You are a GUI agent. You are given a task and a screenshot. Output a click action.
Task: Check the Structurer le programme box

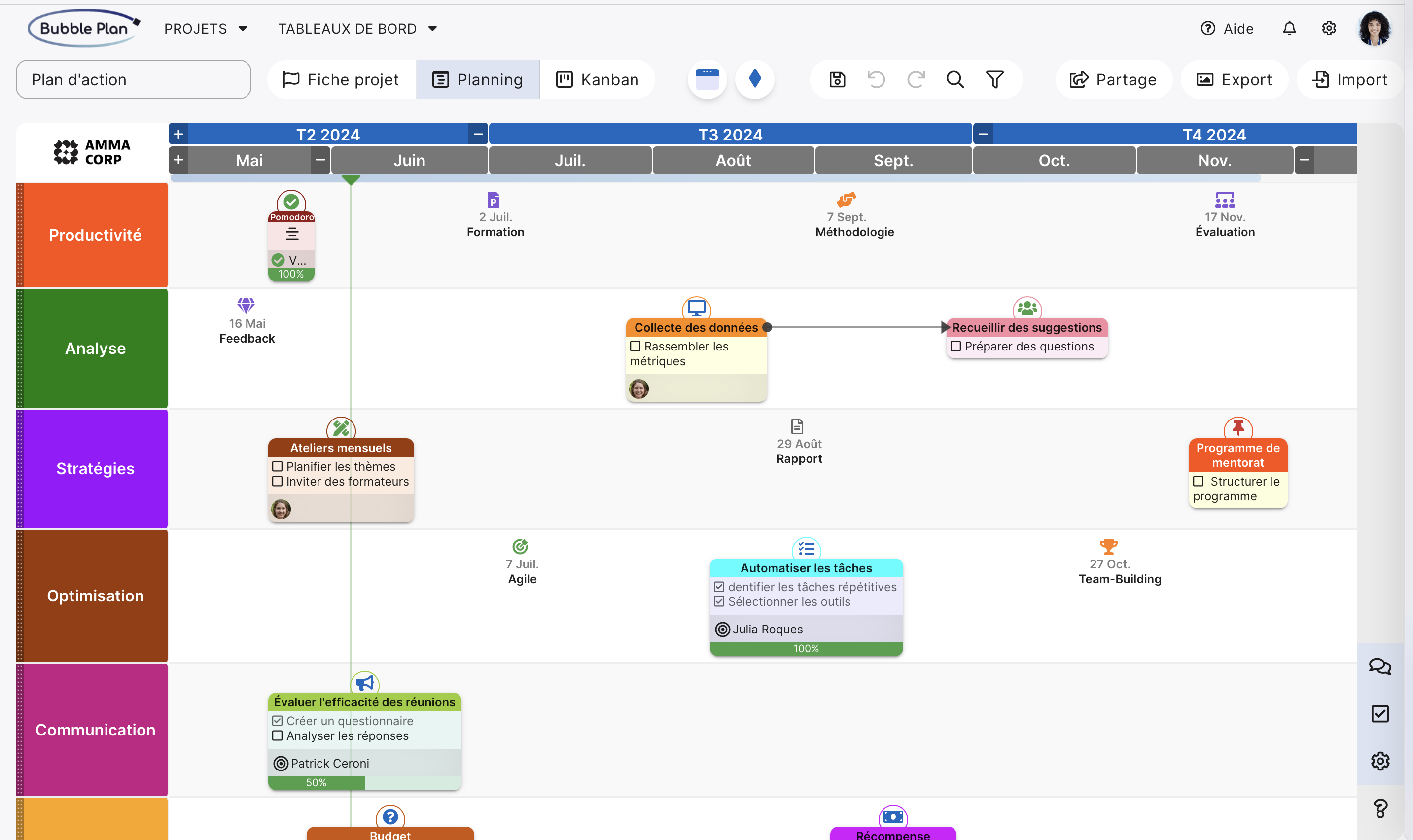pos(1199,481)
